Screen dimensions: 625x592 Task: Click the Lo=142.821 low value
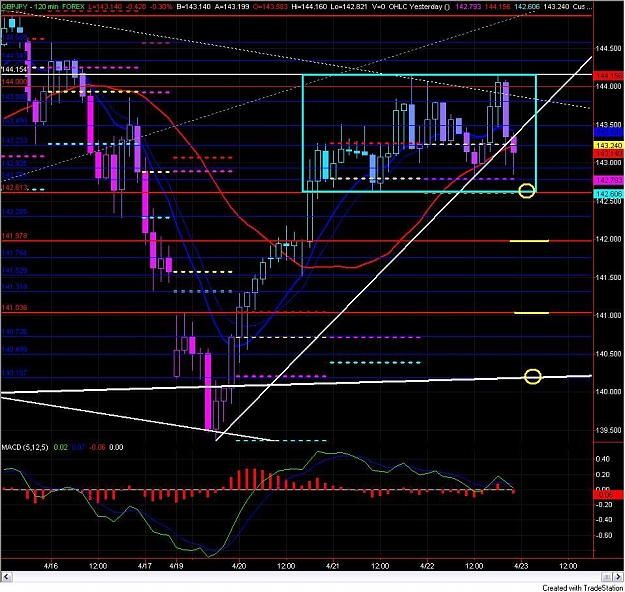[x=349, y=7]
